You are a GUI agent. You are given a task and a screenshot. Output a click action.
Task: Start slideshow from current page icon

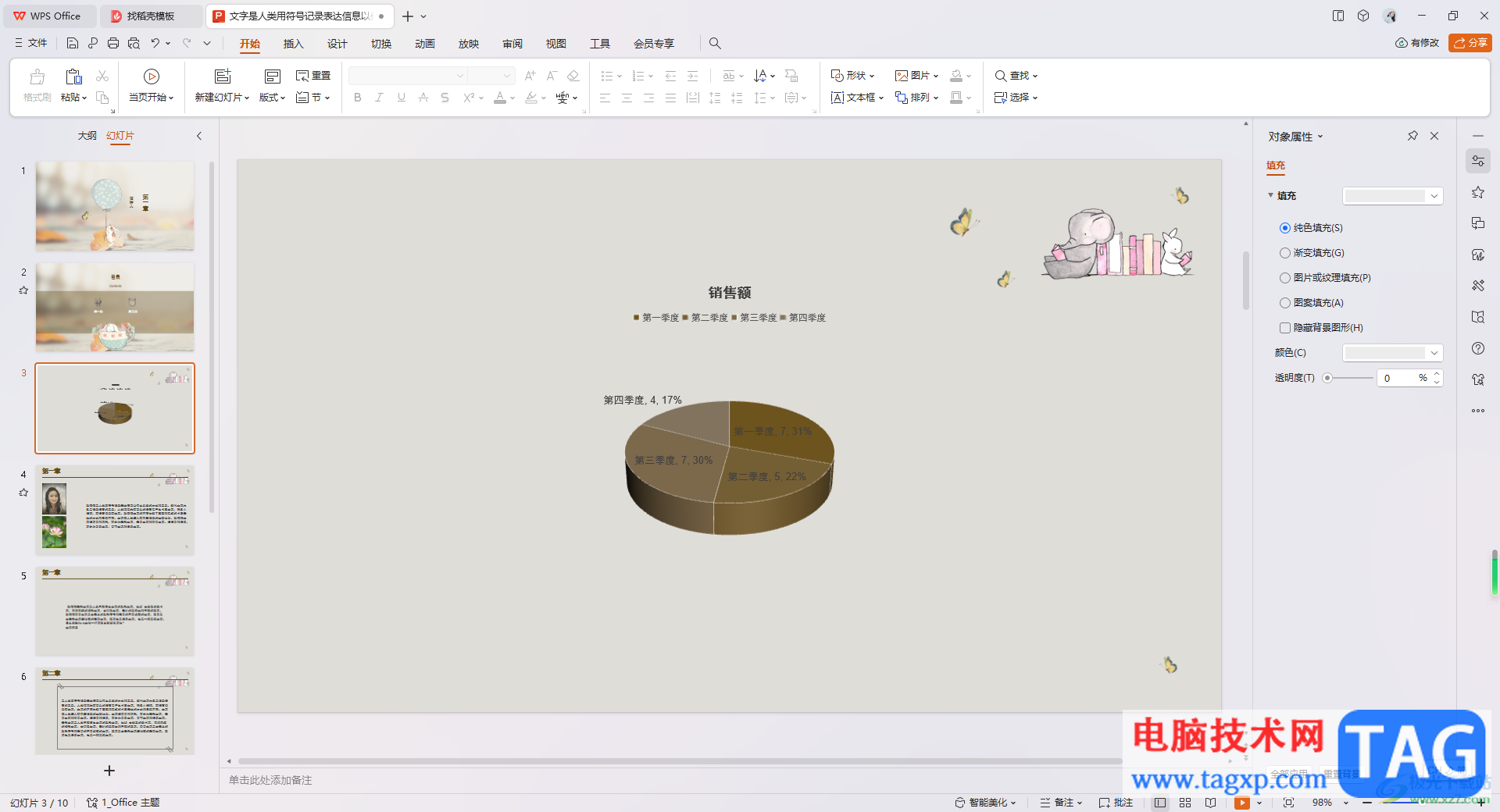(152, 77)
